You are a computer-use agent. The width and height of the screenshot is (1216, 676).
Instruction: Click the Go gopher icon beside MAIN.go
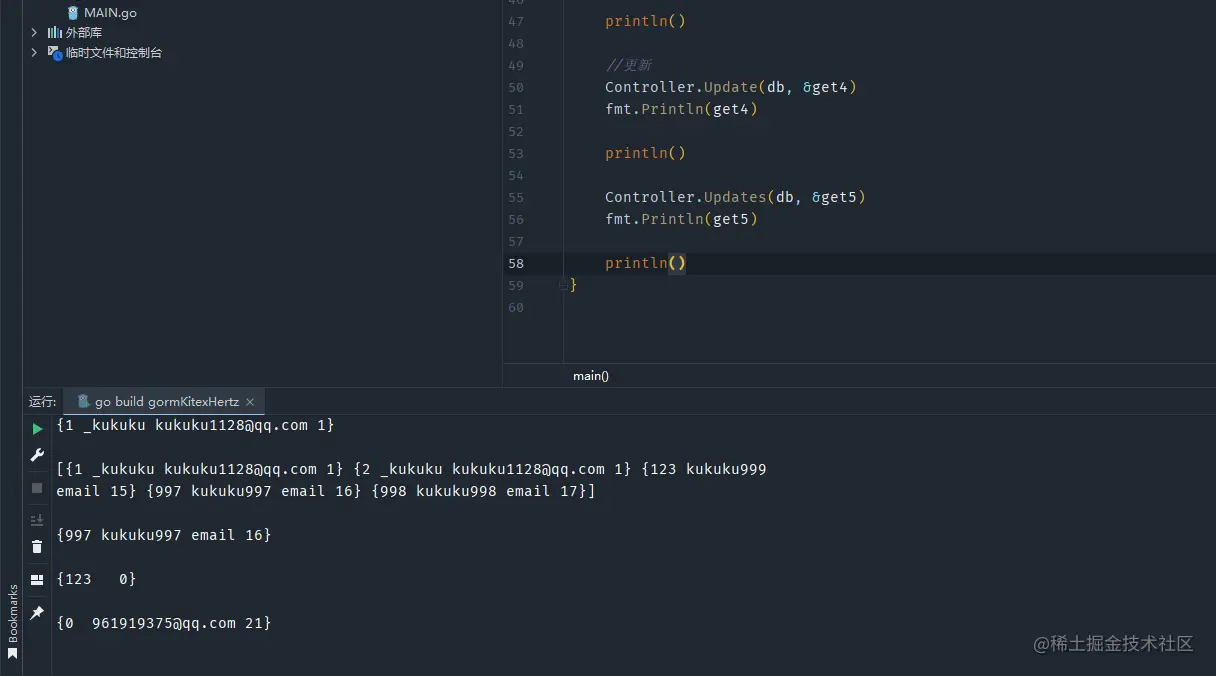[x=73, y=13]
